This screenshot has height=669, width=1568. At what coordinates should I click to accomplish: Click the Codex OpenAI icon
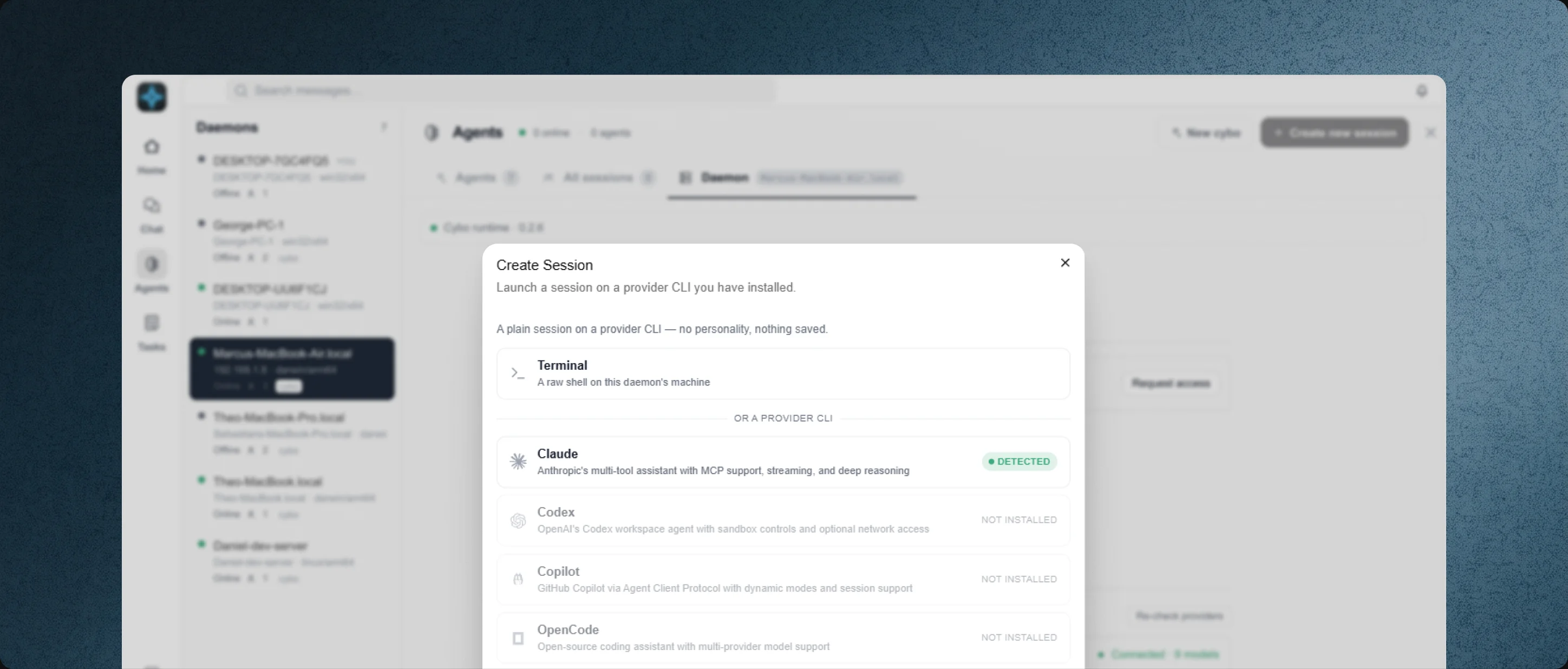coord(518,521)
